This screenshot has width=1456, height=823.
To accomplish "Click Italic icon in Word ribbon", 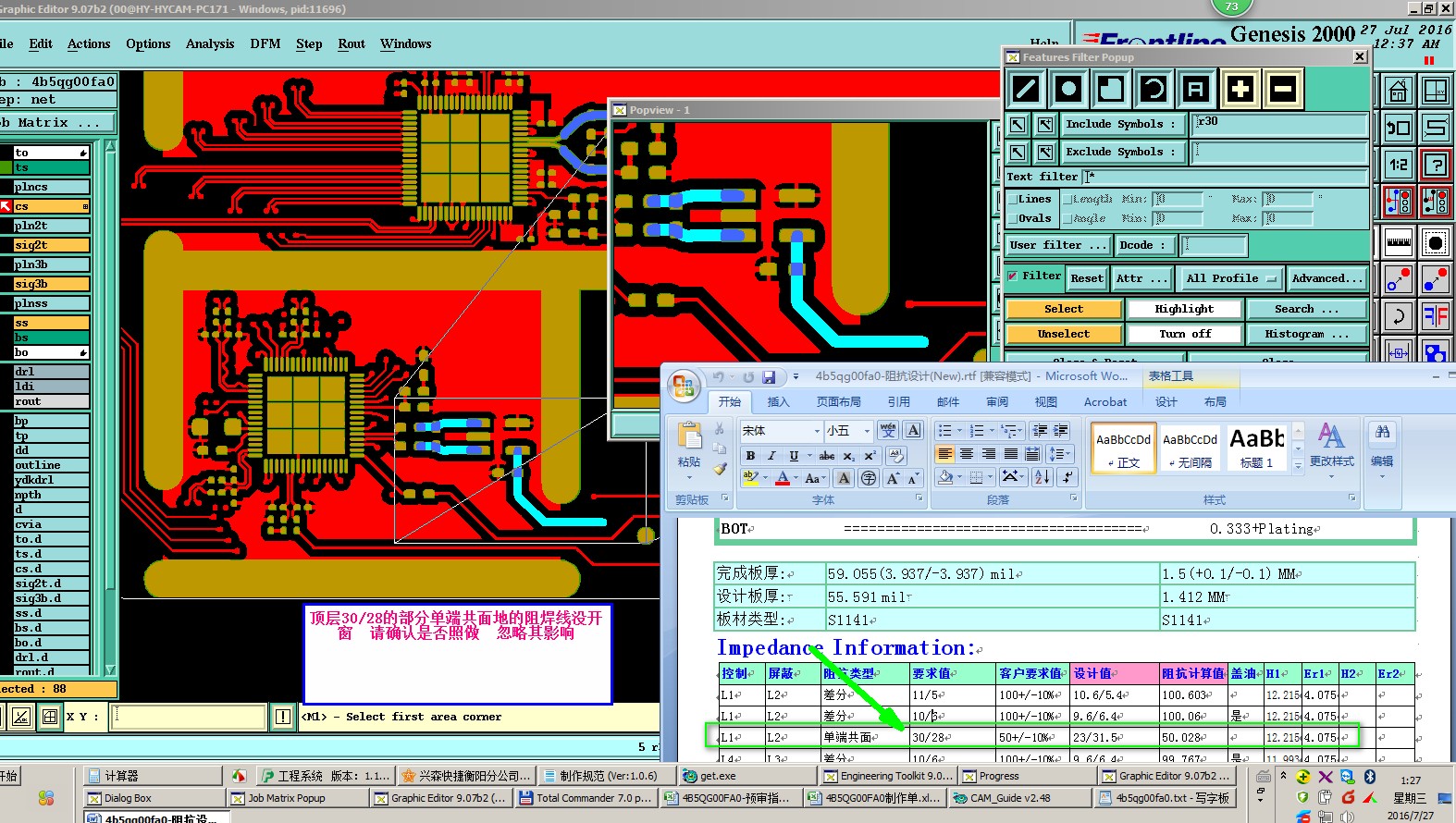I will [771, 455].
